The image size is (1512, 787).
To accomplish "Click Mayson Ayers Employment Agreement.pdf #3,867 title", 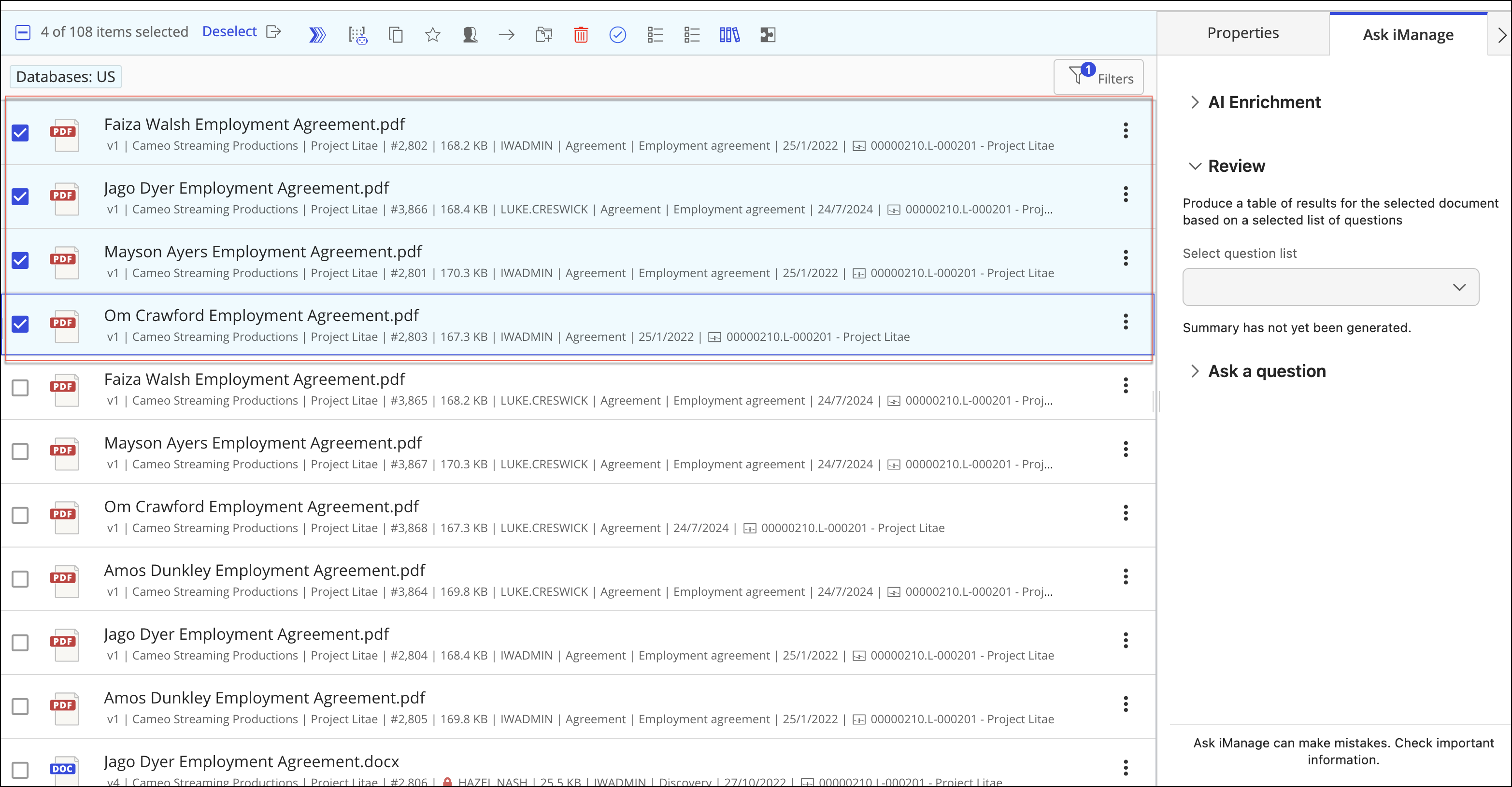I will (x=263, y=443).
